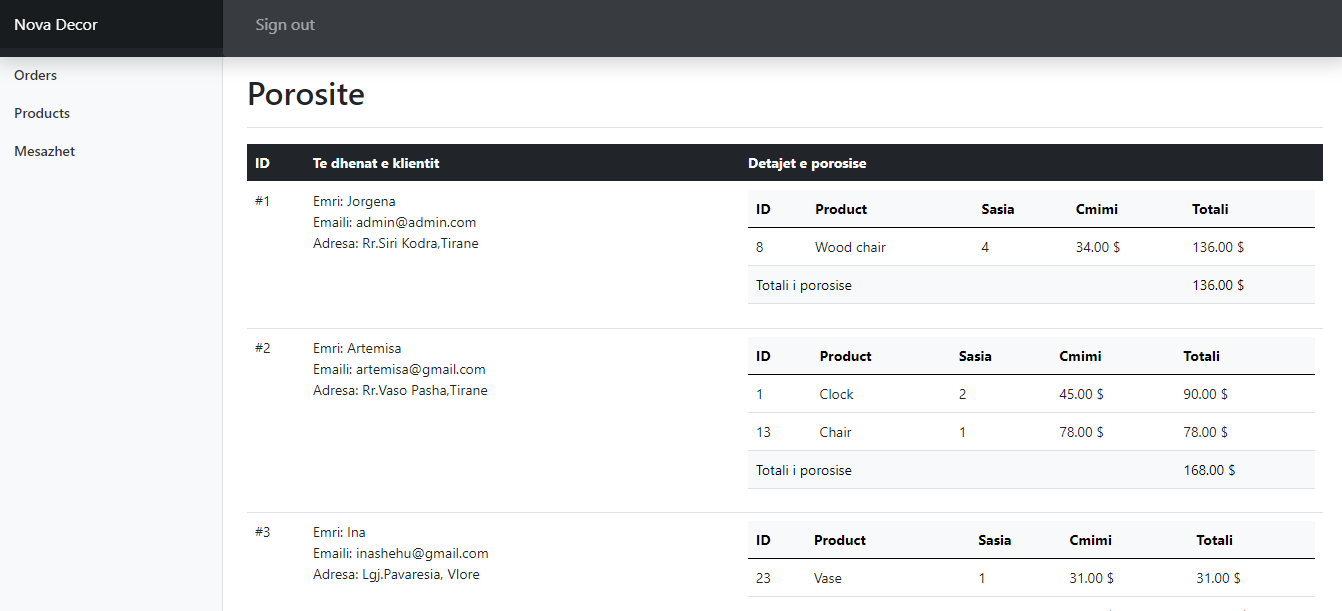Image resolution: width=1342 pixels, height=611 pixels.
Task: Click the Cmimi column header in order #1 table
Action: point(1096,209)
